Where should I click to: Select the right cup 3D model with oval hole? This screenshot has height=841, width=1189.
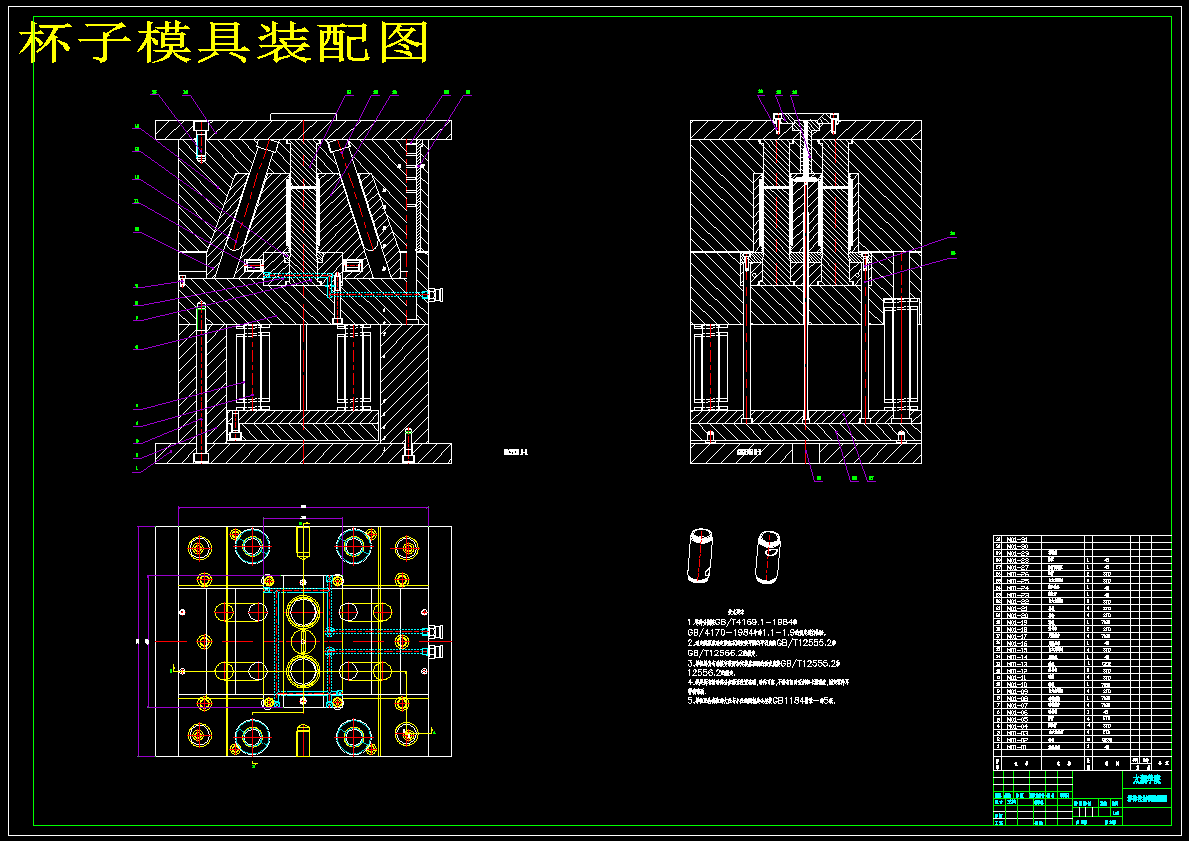click(x=769, y=557)
